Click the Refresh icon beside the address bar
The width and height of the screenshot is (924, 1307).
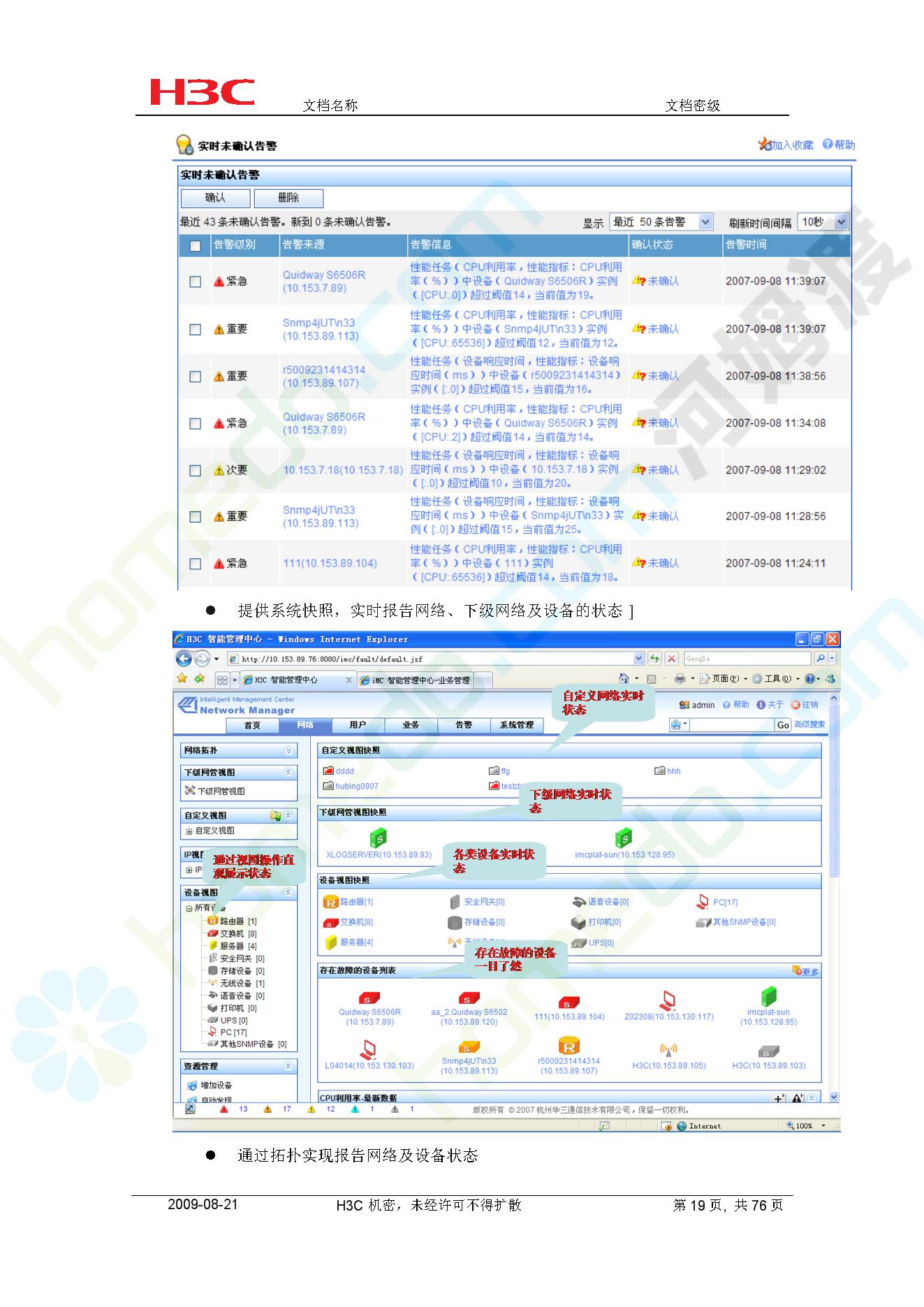[x=654, y=658]
